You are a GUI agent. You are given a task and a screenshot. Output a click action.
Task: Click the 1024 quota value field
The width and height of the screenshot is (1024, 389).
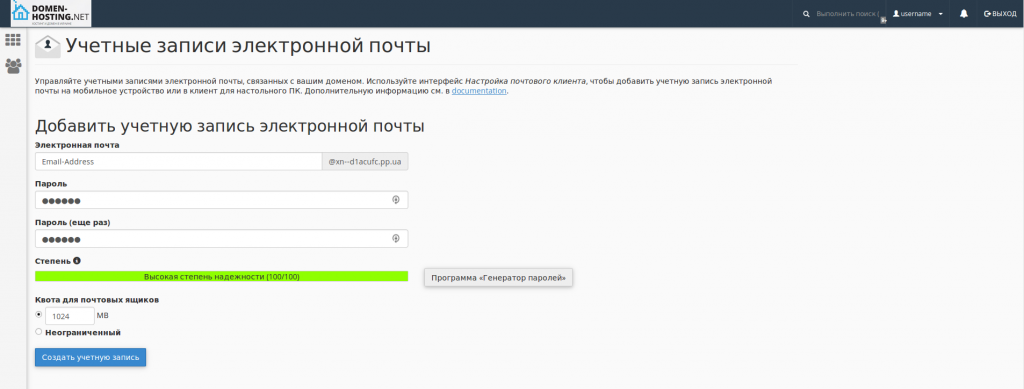70,316
